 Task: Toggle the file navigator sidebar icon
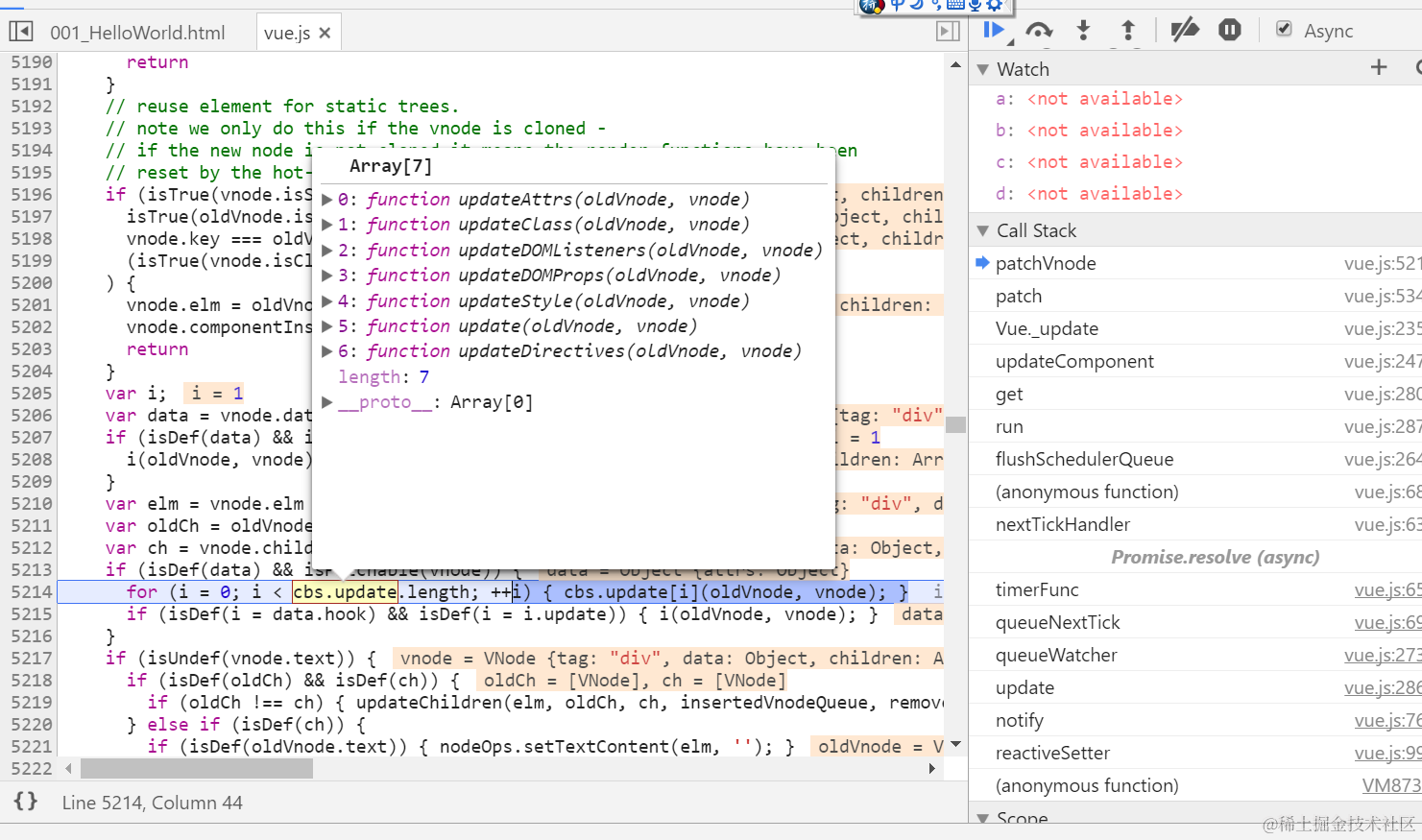pos(20,32)
